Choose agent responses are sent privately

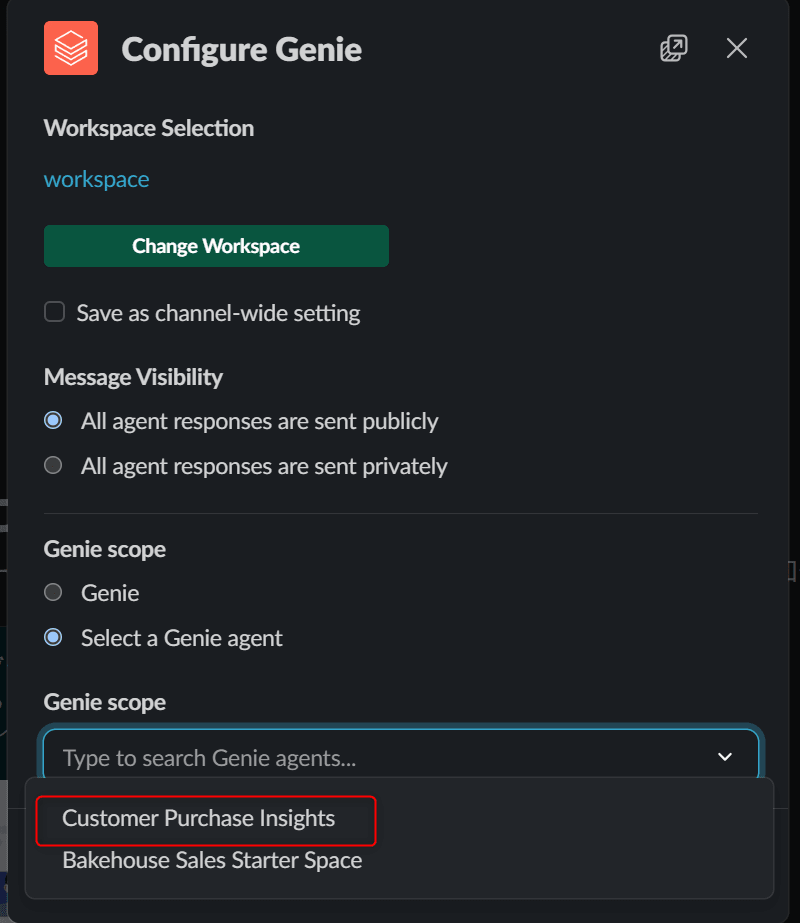[53, 466]
